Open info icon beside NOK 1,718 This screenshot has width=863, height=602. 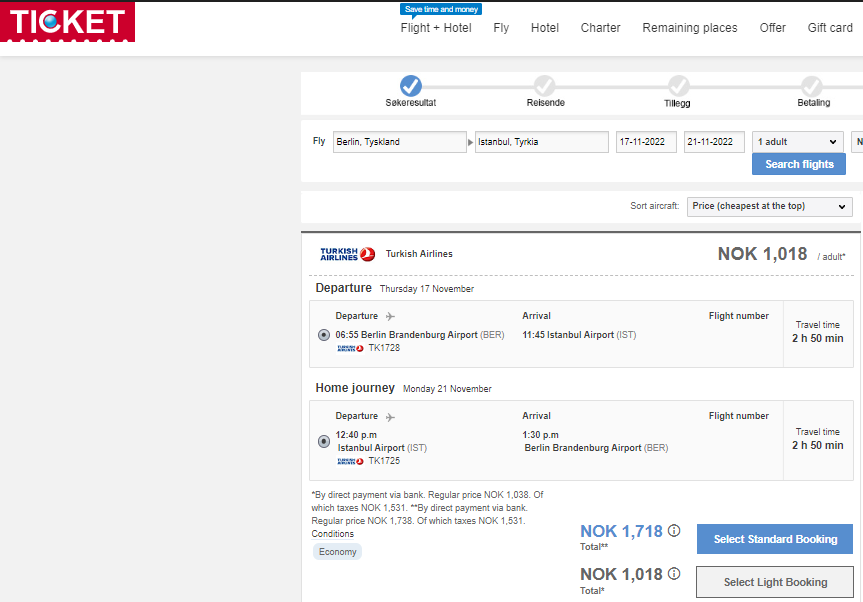click(x=674, y=530)
